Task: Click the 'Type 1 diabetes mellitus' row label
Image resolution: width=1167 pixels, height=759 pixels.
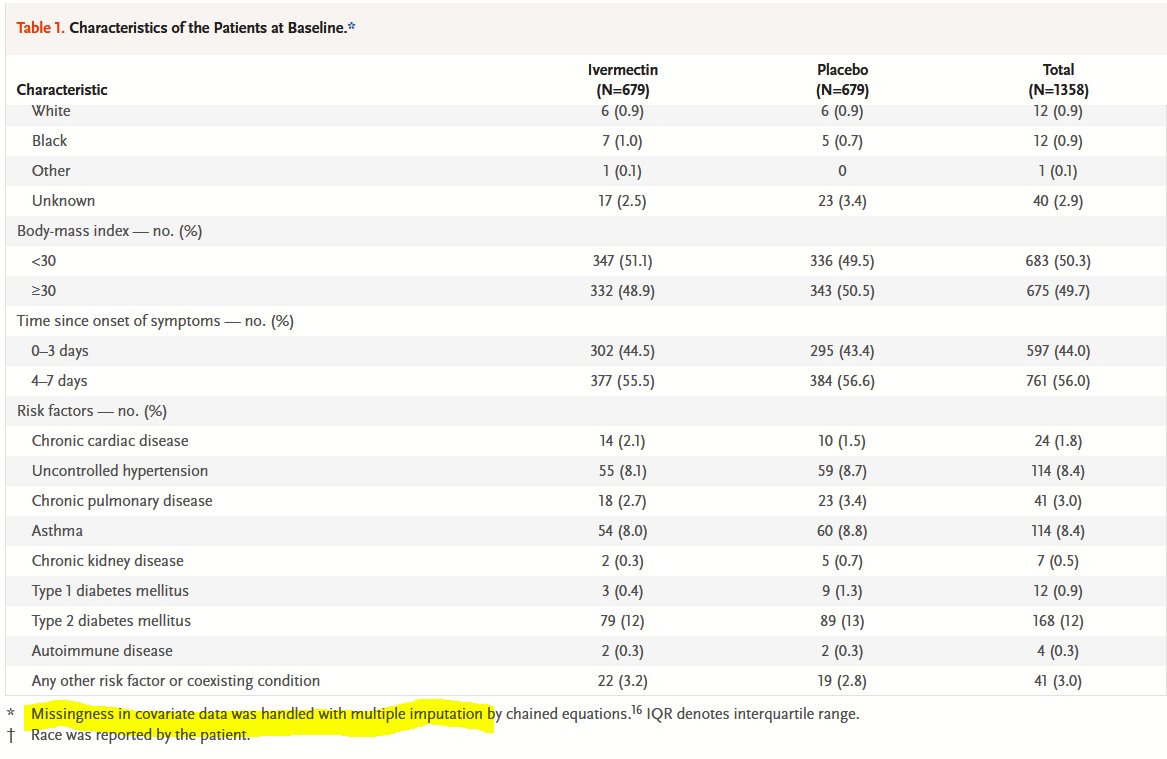Action: (110, 591)
